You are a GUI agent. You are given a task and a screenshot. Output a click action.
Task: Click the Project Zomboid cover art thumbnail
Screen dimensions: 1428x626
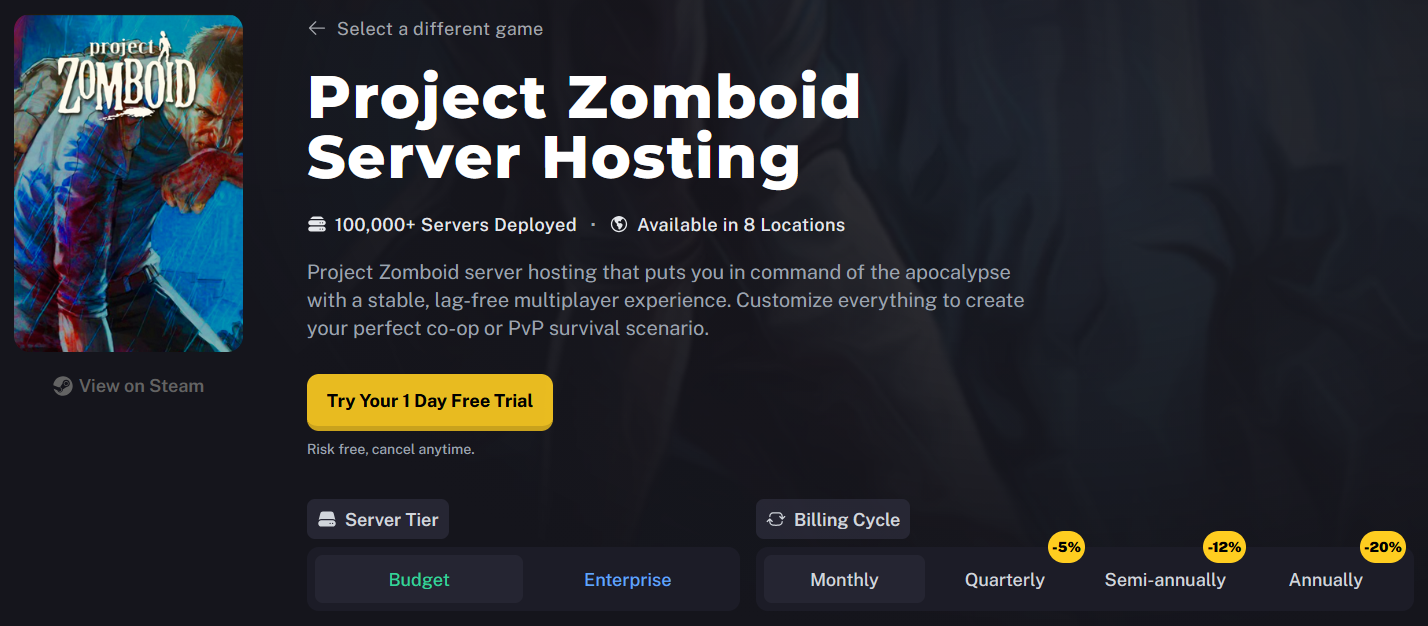click(x=128, y=183)
